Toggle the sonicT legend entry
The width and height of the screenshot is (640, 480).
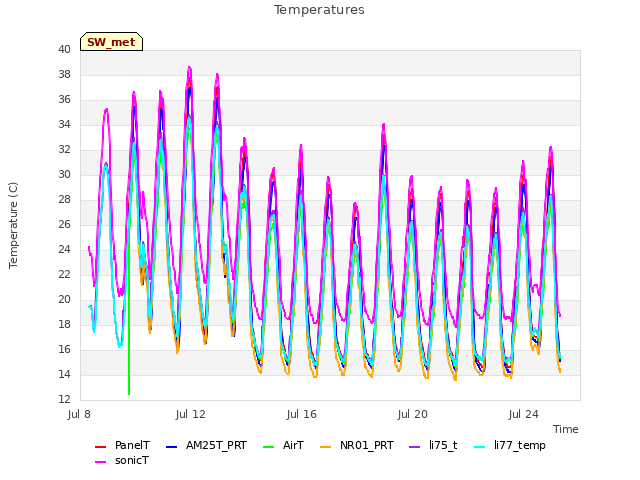pyautogui.click(x=122, y=460)
